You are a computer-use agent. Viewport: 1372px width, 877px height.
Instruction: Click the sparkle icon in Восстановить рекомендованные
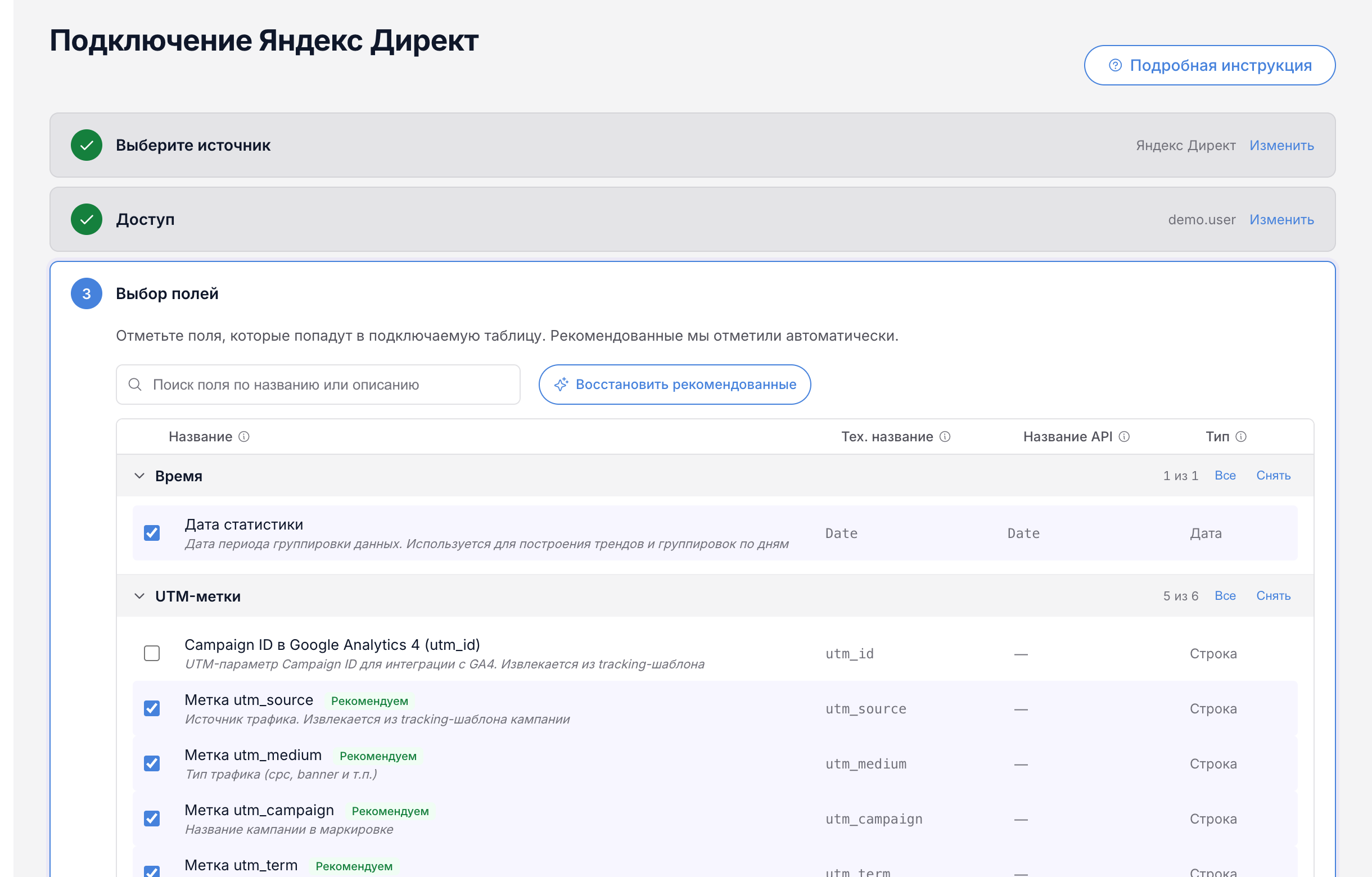tap(561, 385)
